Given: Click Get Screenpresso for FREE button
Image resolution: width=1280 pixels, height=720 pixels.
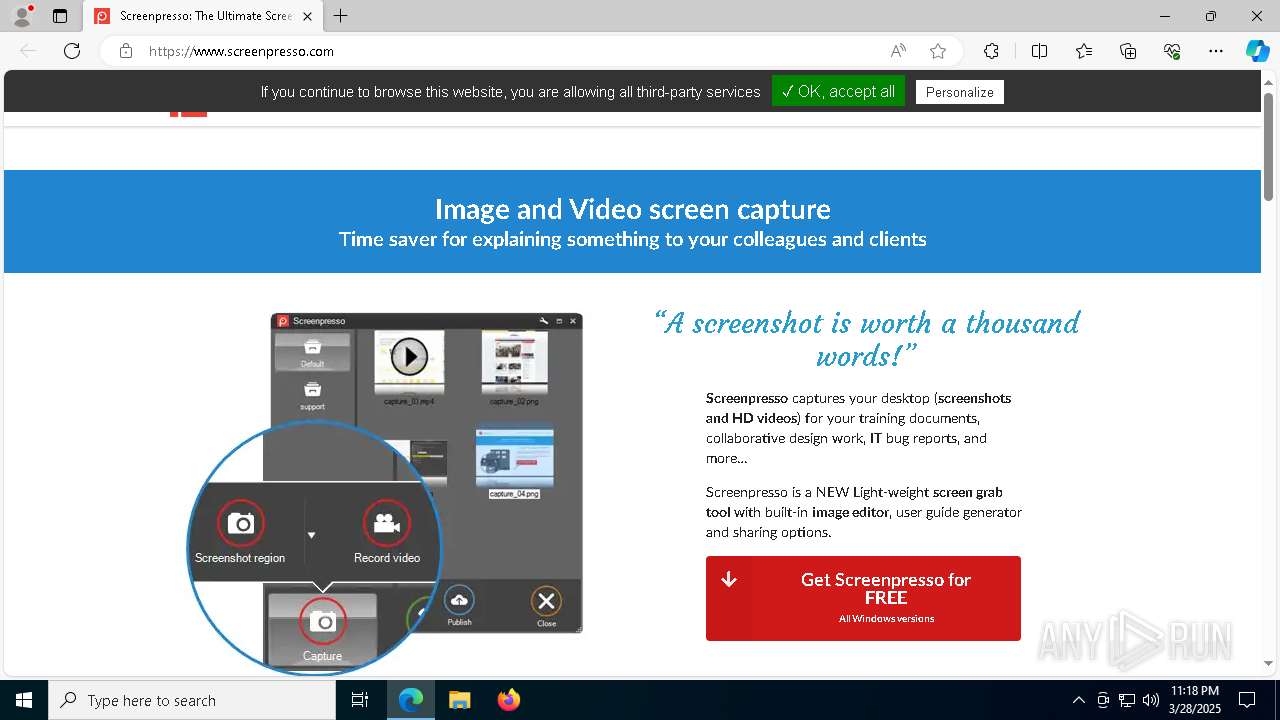Looking at the screenshot, I should 863,598.
